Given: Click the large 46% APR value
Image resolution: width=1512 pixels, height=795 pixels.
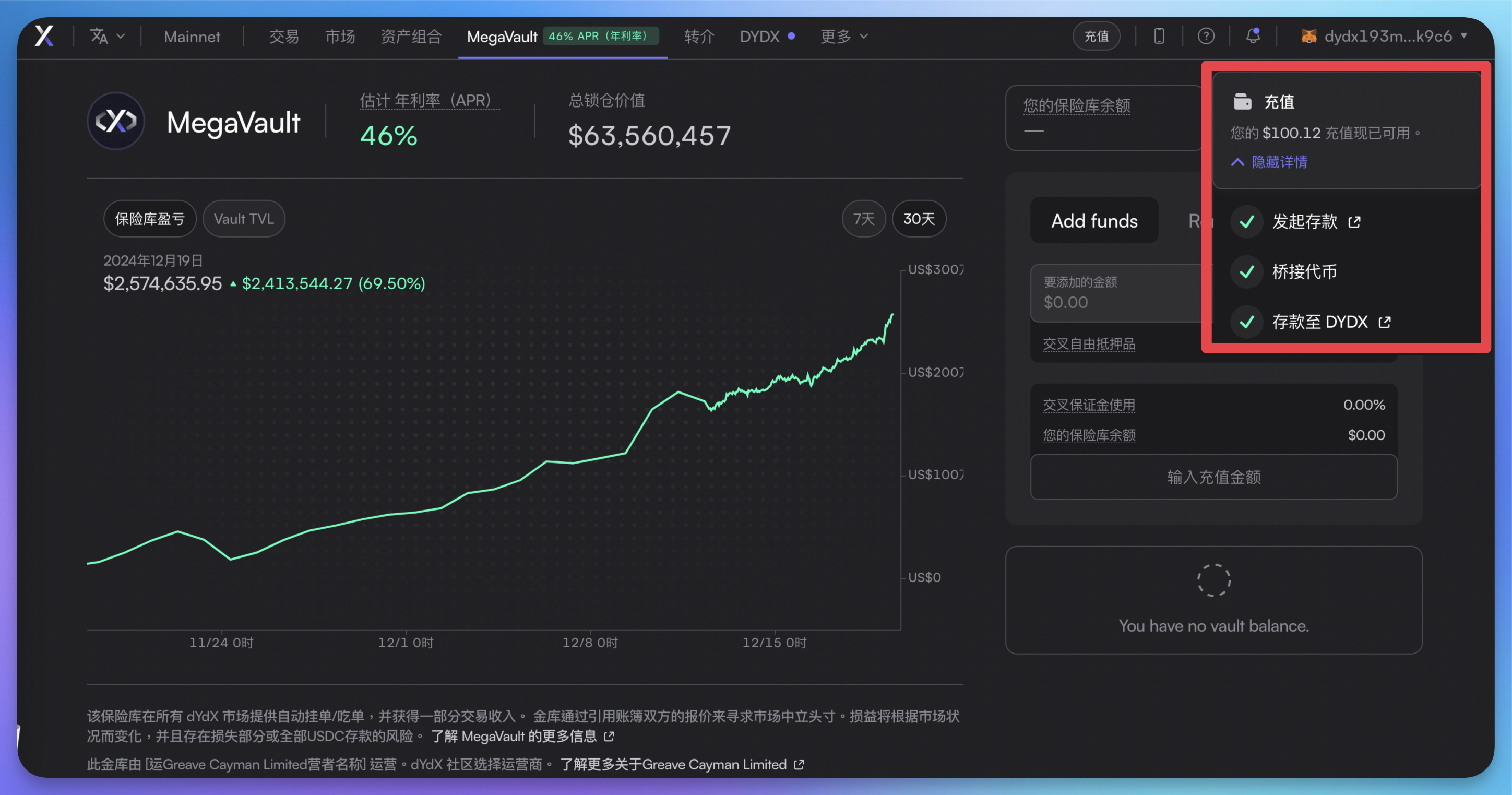Looking at the screenshot, I should pyautogui.click(x=388, y=136).
